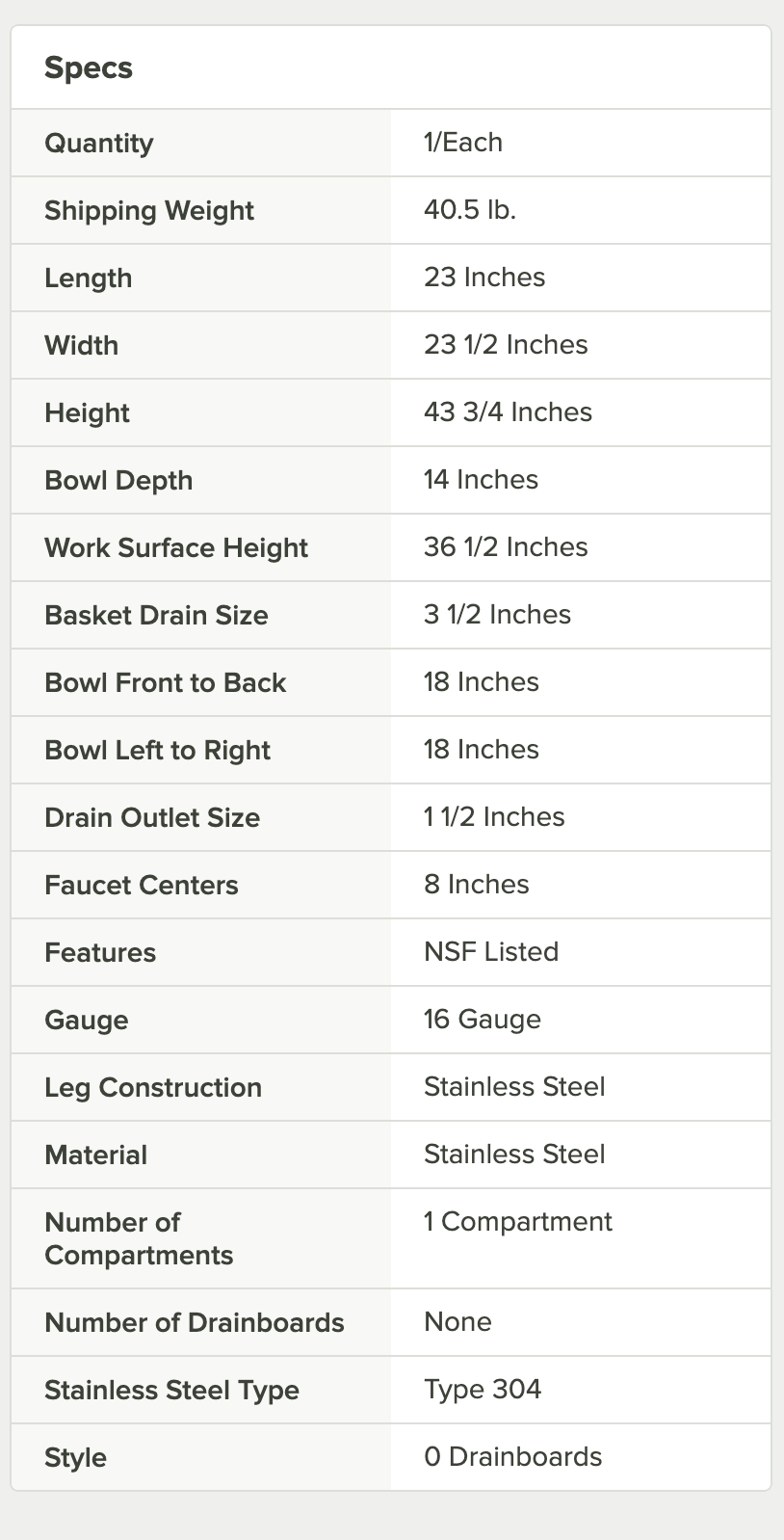Screen dimensions: 784x1540
Task: Click the Specs heading
Action: click(89, 68)
